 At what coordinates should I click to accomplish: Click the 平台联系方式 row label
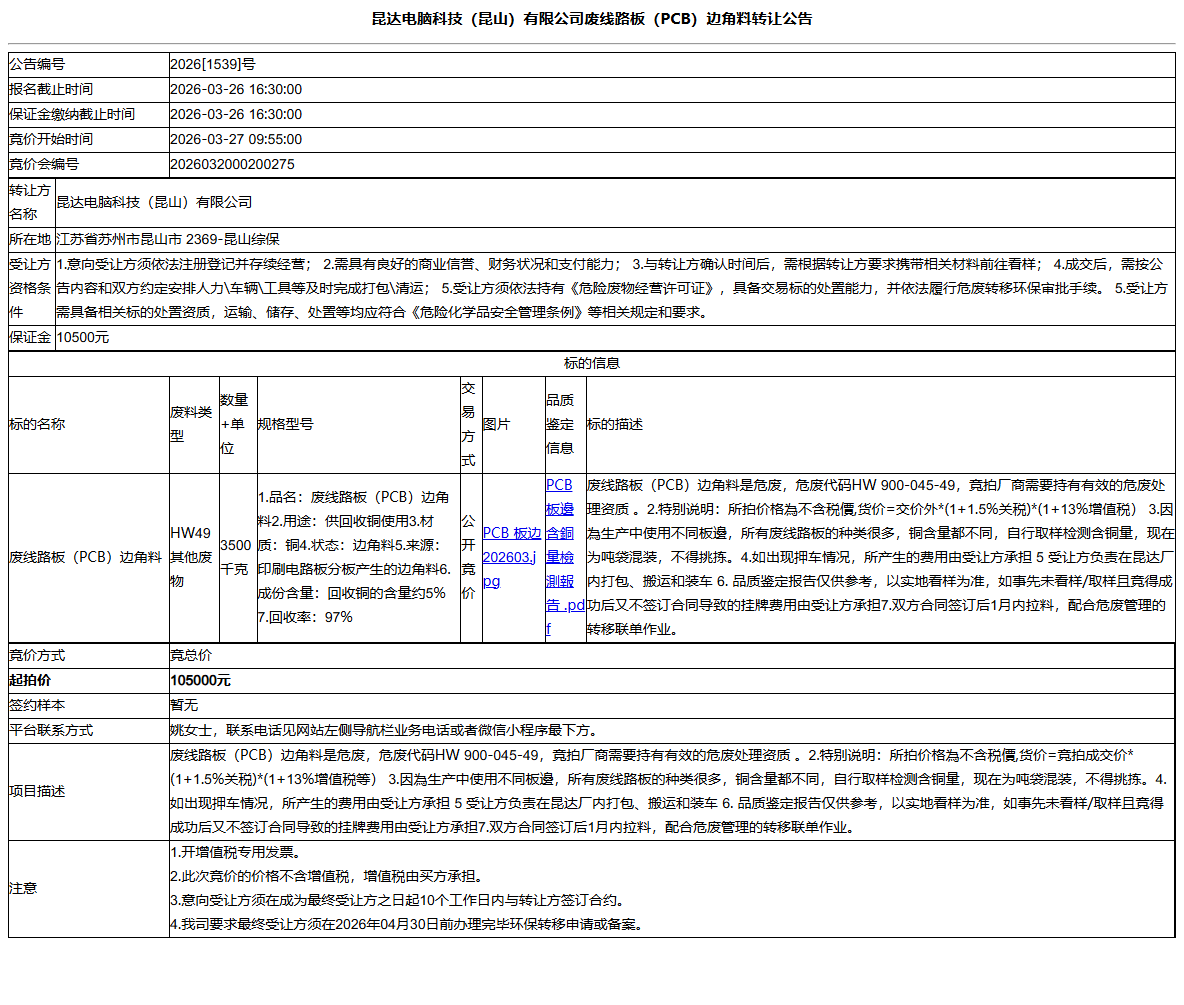(50, 731)
